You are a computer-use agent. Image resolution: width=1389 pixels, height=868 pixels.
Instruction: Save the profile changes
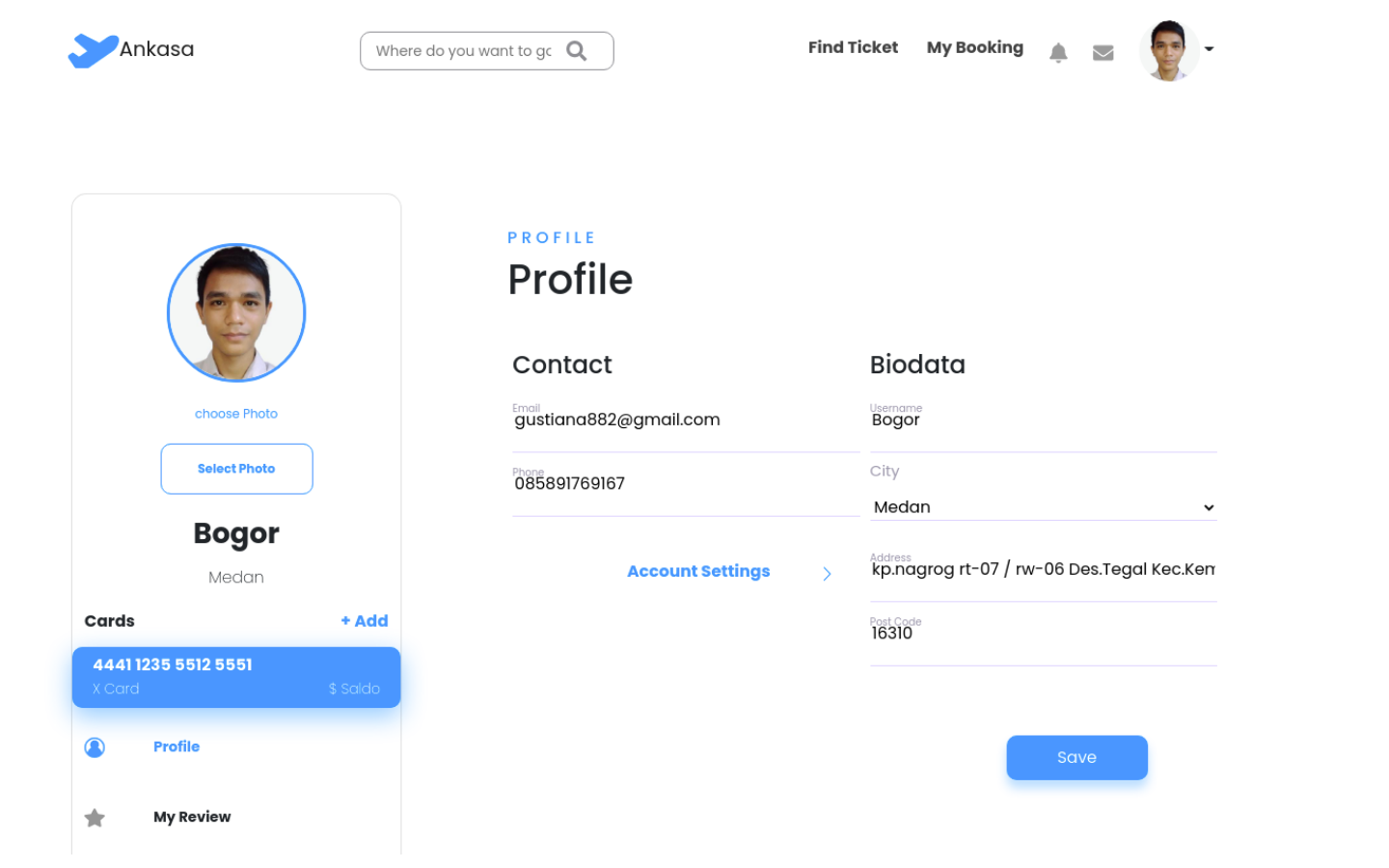pyautogui.click(x=1076, y=758)
